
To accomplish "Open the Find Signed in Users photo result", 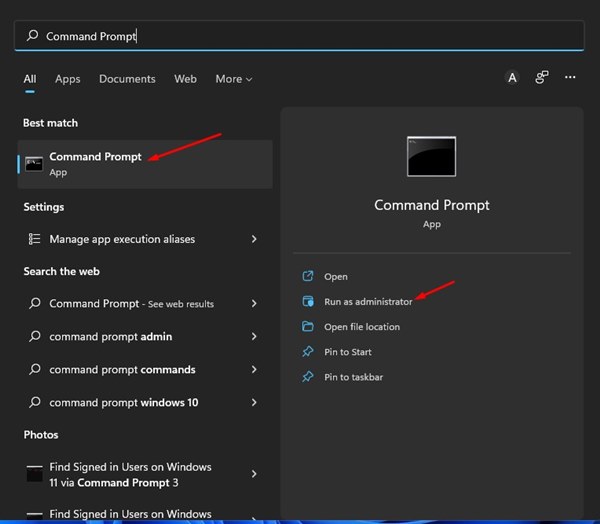I will click(x=130, y=474).
